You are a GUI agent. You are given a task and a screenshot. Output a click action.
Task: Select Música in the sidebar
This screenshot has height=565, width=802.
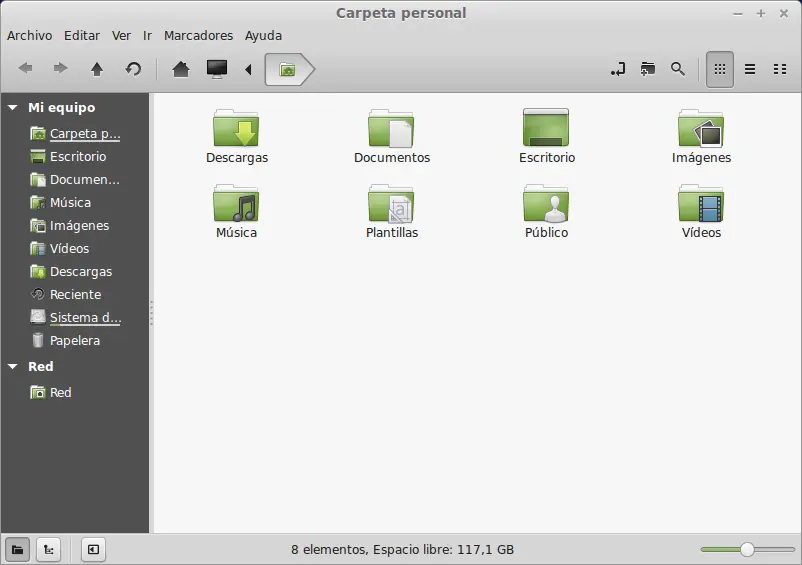[60, 202]
